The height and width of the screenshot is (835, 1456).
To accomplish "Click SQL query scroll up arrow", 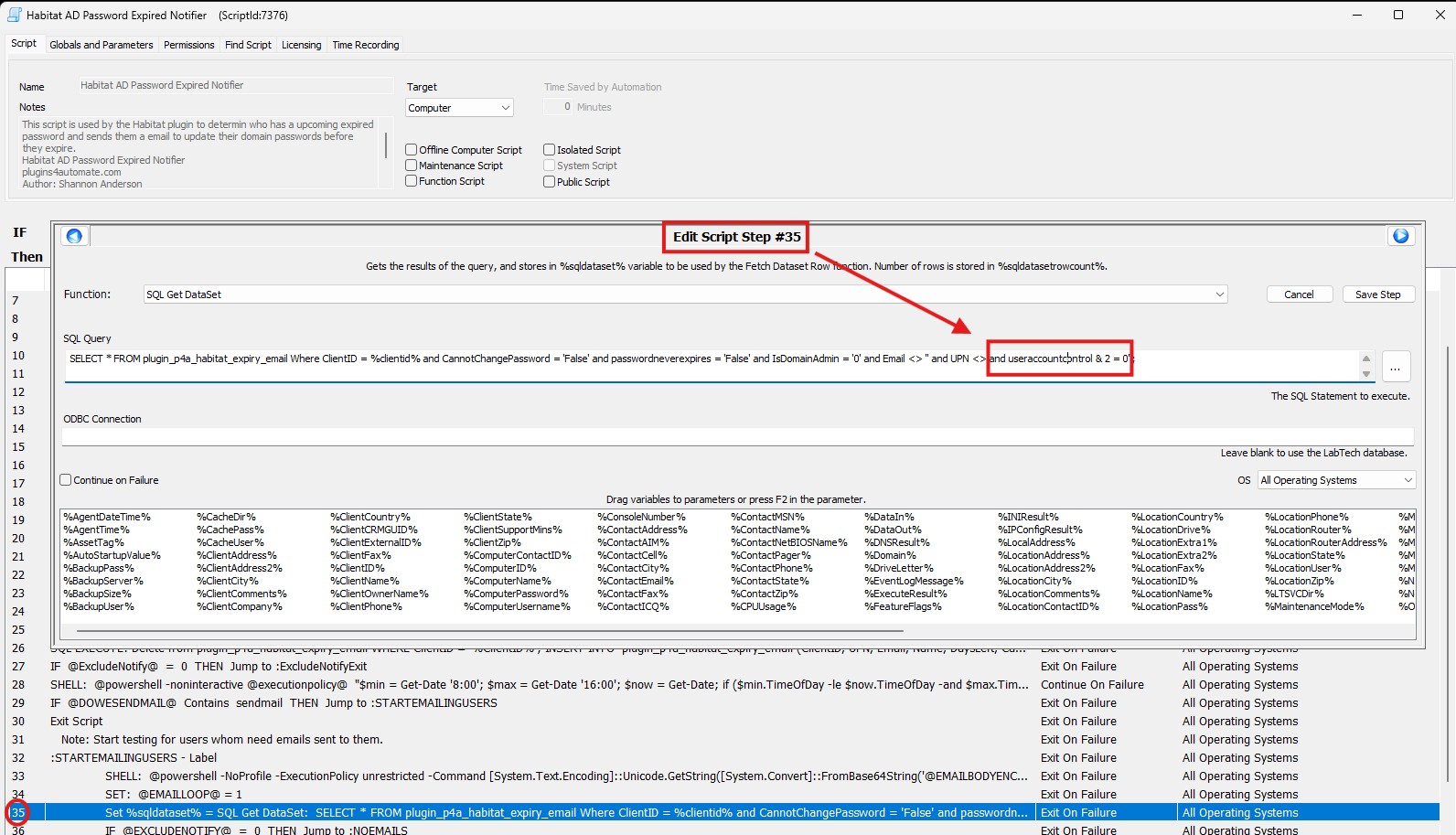I will tap(1366, 359).
